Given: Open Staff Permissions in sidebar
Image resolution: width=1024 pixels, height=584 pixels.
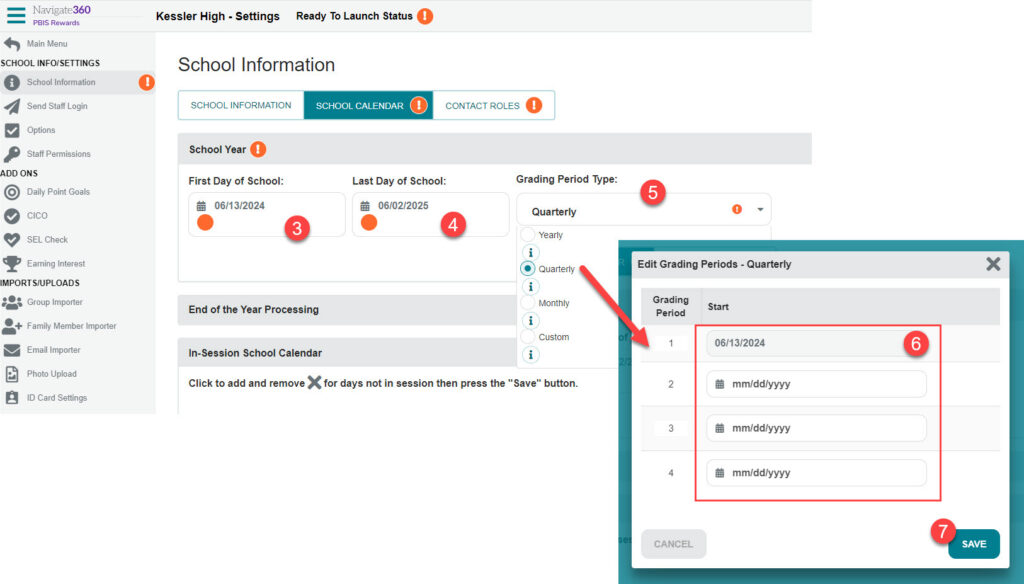Looking at the screenshot, I should tap(59, 154).
